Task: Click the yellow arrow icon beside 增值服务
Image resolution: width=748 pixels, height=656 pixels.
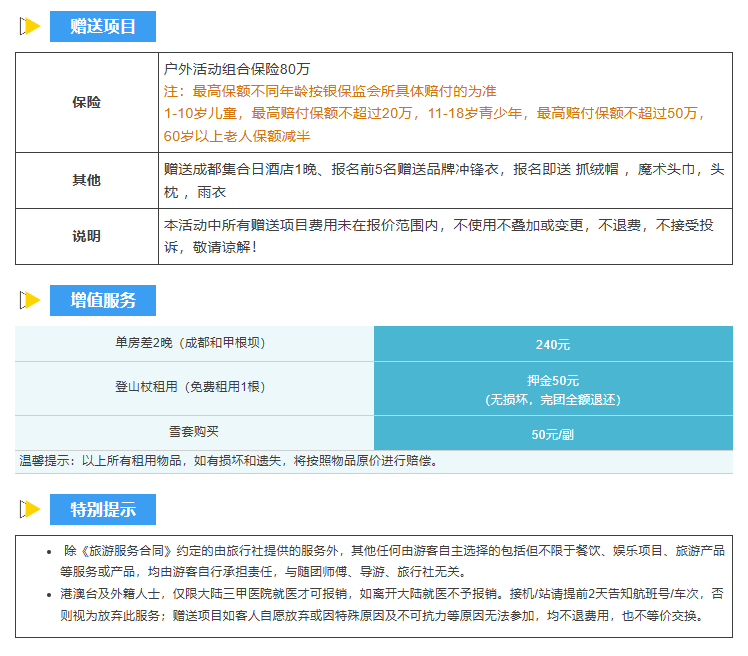Action: [x=30, y=299]
